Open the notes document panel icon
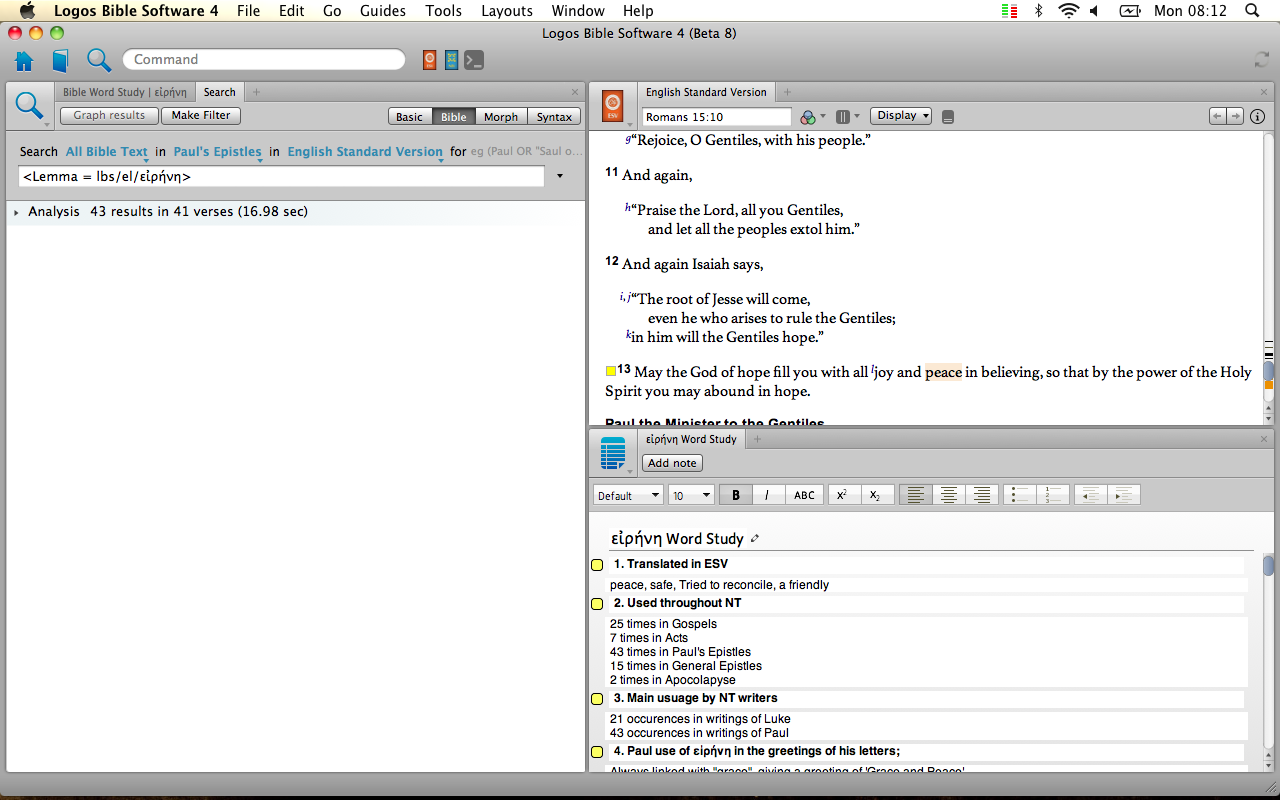Viewport: 1280px width, 800px height. [x=613, y=453]
